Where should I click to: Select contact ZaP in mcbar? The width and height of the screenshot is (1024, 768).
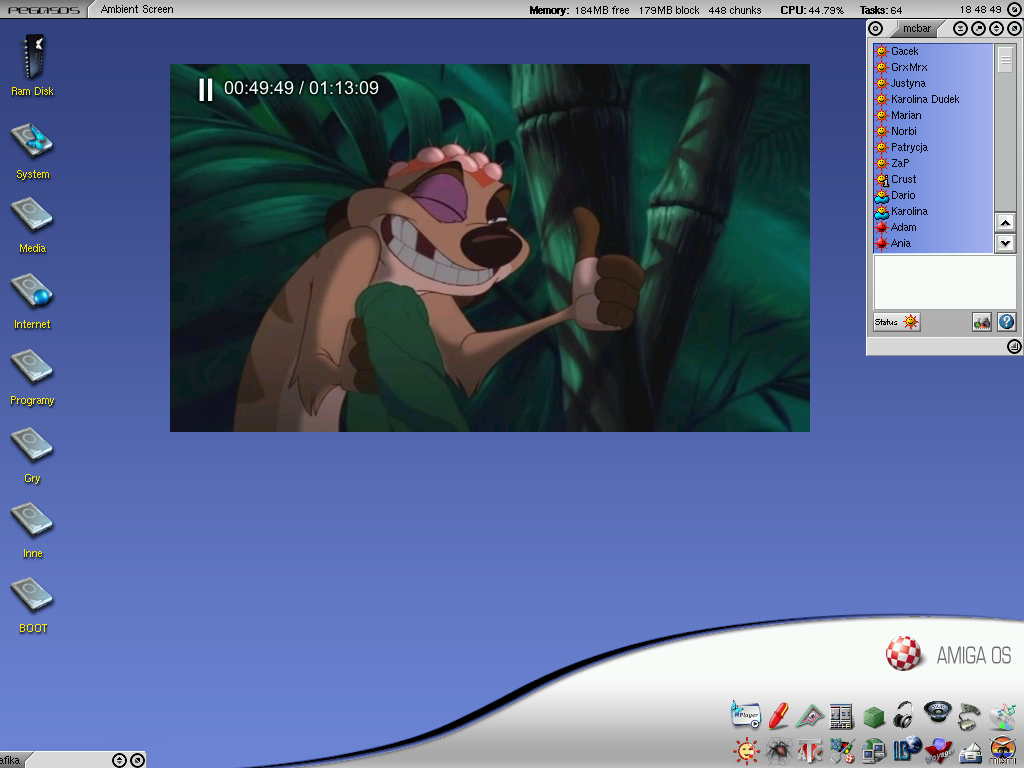[933, 163]
